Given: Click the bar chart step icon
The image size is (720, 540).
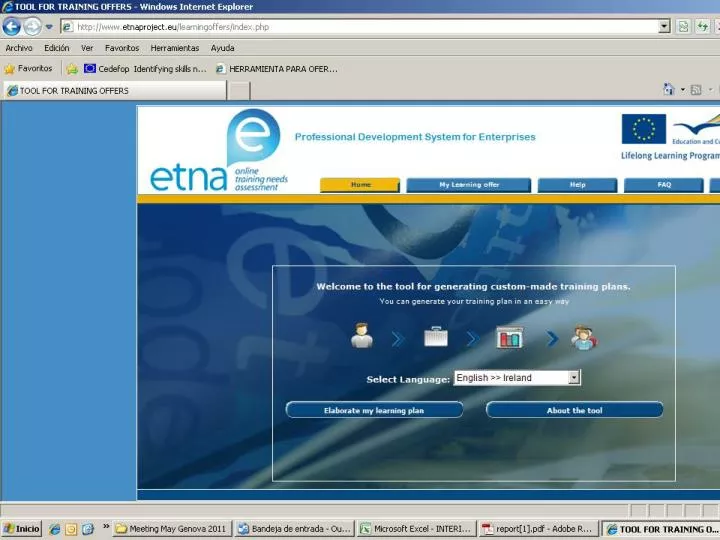Looking at the screenshot, I should click(x=509, y=338).
